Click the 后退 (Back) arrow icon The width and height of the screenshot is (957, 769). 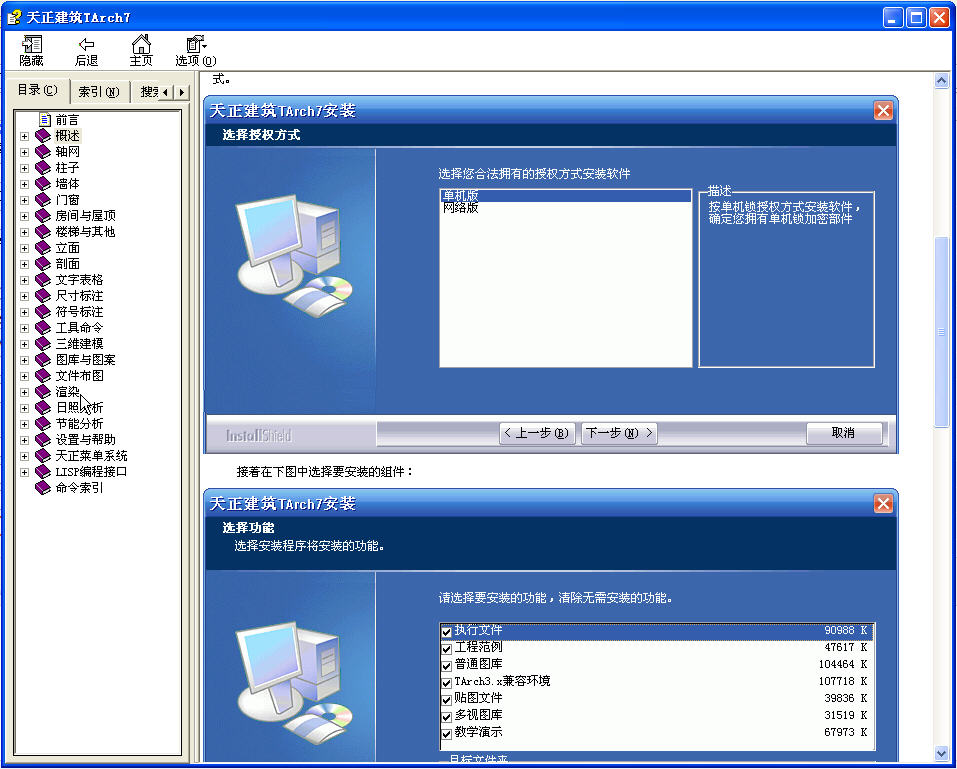(x=86, y=50)
